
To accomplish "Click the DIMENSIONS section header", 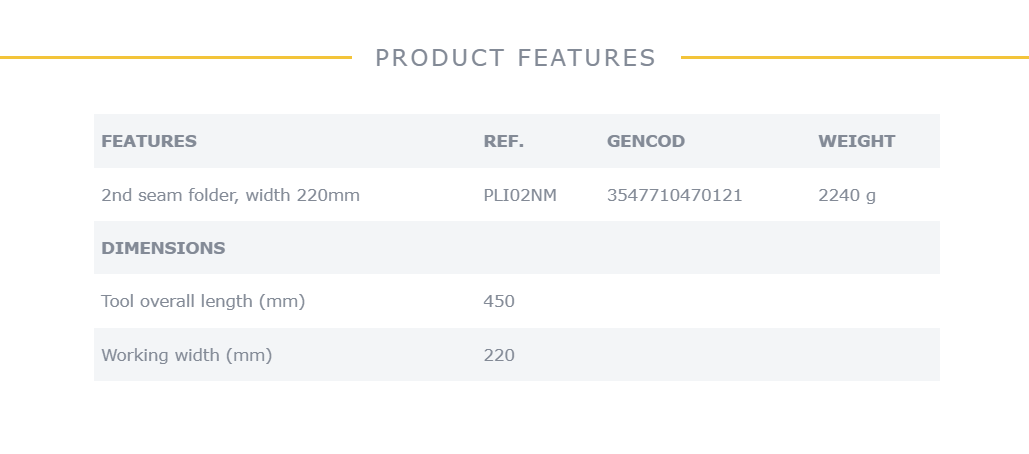I will tap(163, 248).
